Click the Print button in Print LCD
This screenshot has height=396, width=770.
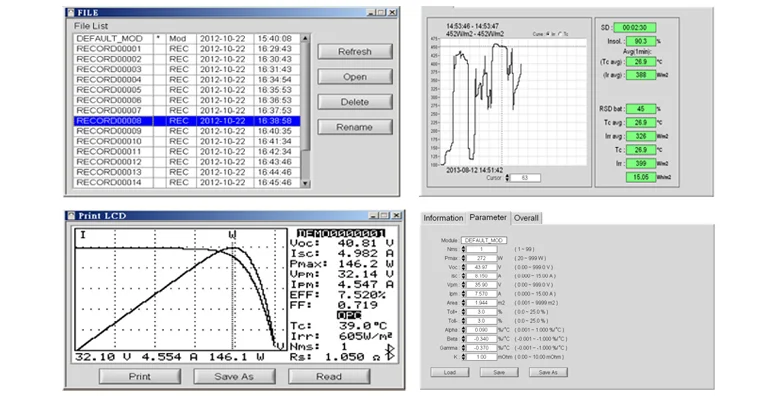139,376
